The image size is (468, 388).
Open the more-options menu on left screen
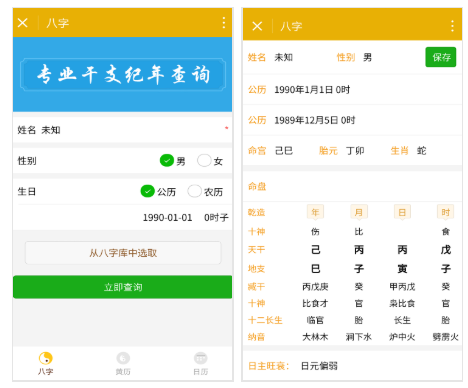[x=224, y=23]
